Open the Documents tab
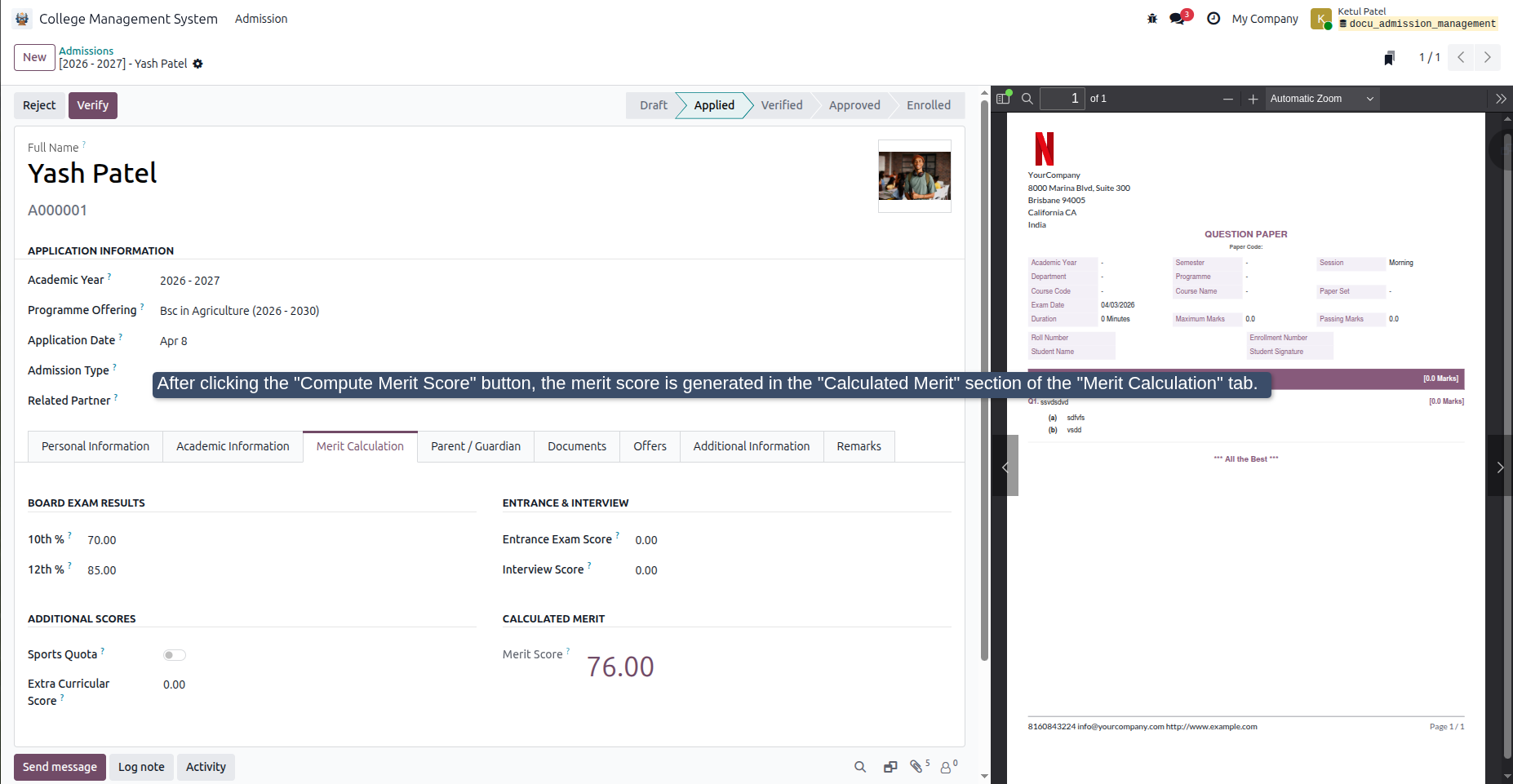Screen dimensions: 1513x784 [577, 446]
